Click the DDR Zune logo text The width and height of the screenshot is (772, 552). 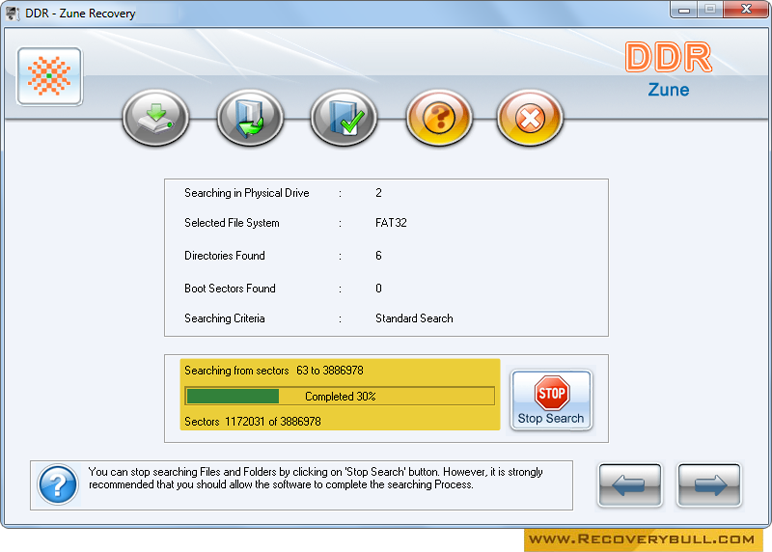[668, 69]
